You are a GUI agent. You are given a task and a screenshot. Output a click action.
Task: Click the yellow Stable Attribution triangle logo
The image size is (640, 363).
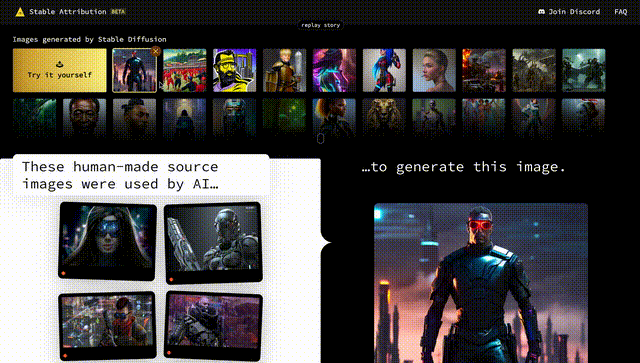20,12
